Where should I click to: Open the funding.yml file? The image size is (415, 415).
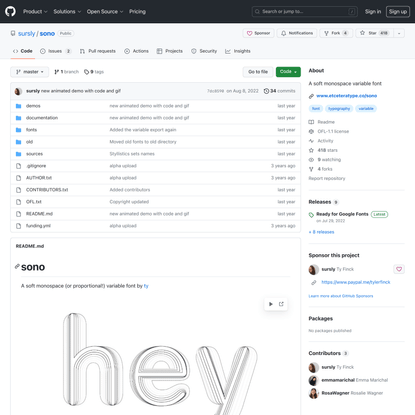38,226
